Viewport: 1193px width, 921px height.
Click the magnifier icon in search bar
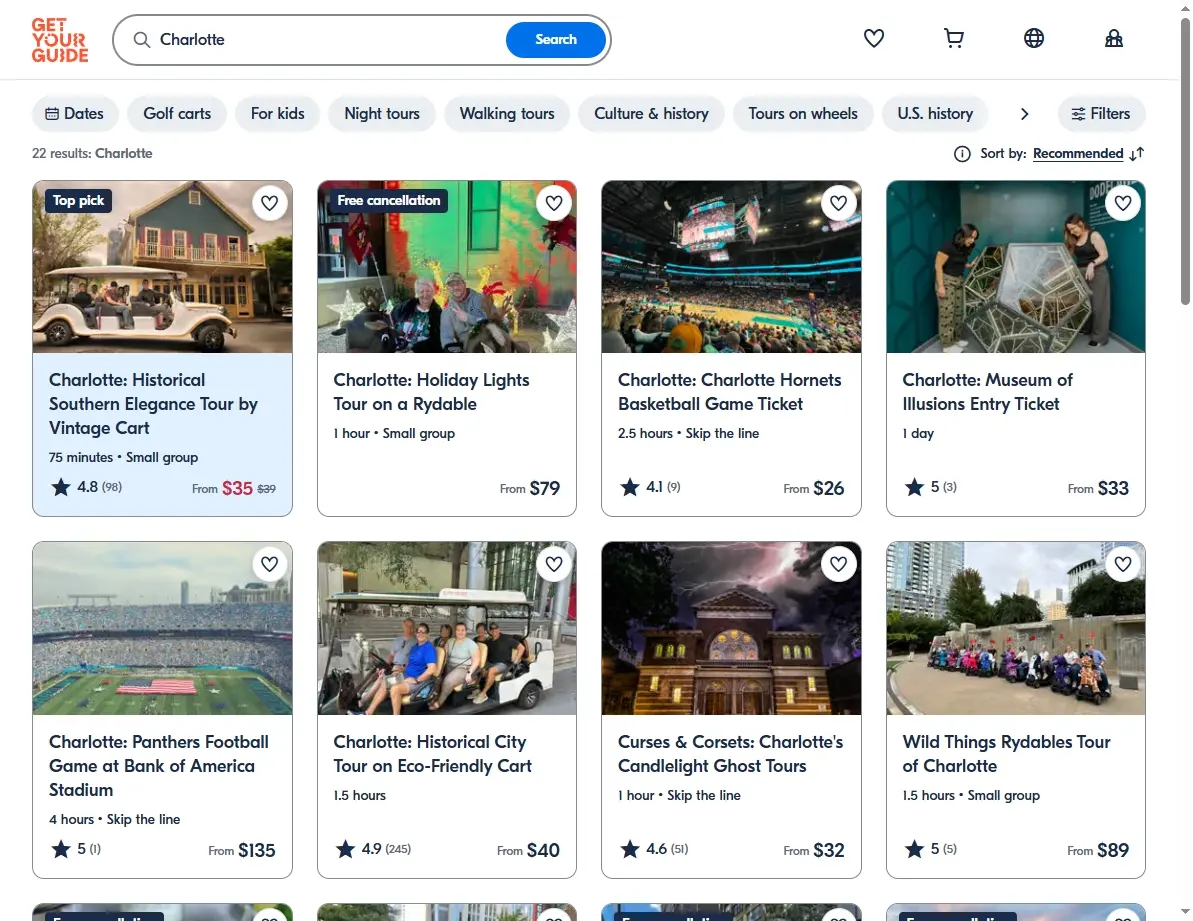coord(142,40)
